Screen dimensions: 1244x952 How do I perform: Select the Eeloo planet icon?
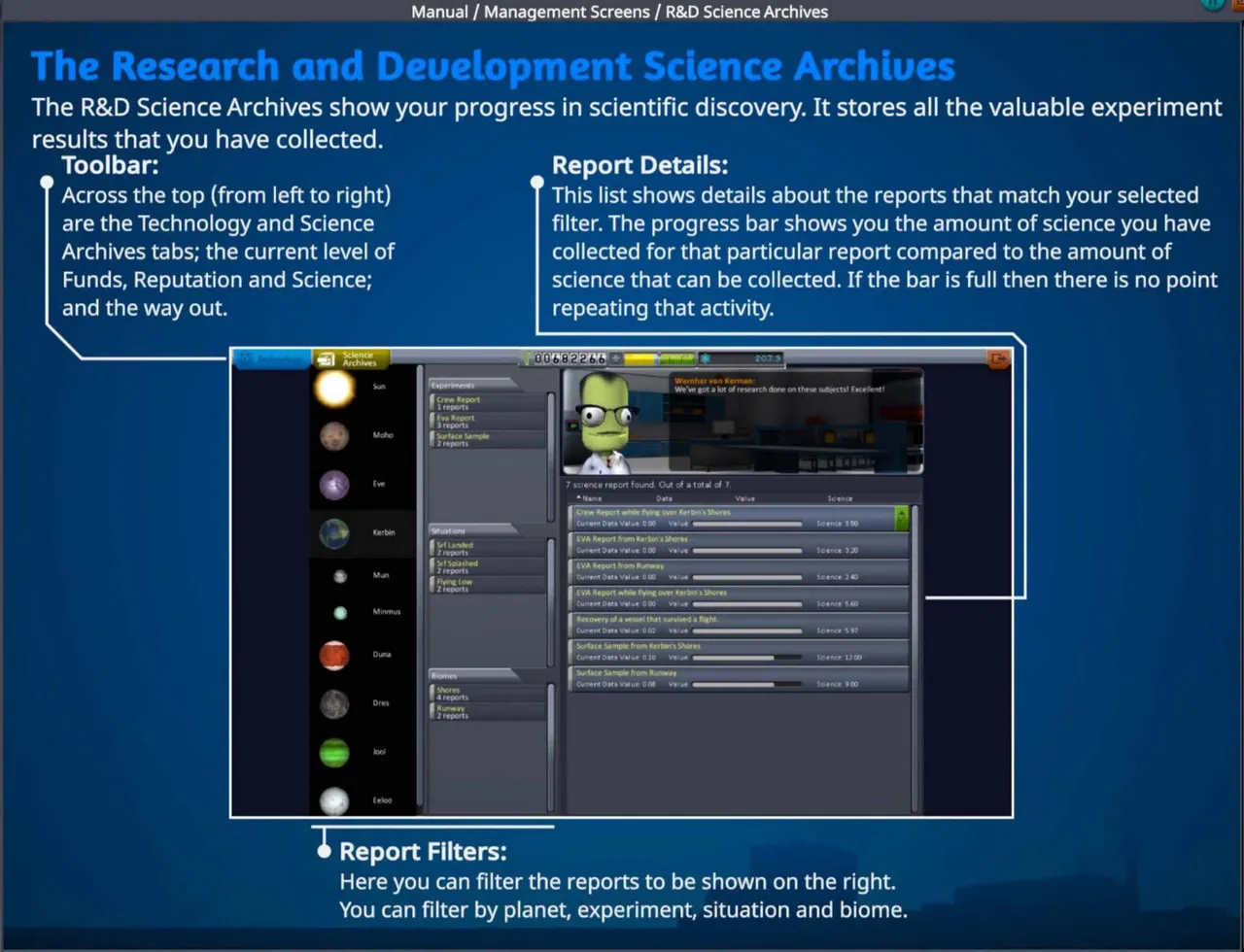(334, 800)
